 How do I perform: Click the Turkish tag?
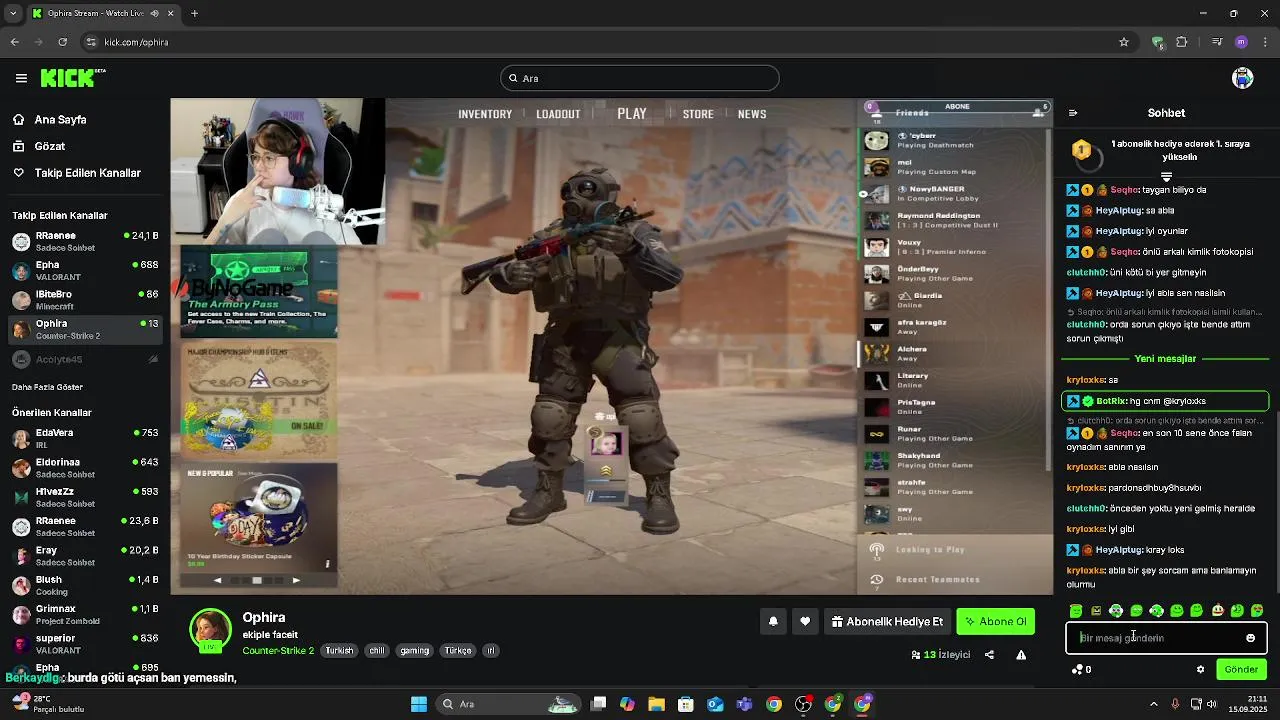(x=339, y=651)
